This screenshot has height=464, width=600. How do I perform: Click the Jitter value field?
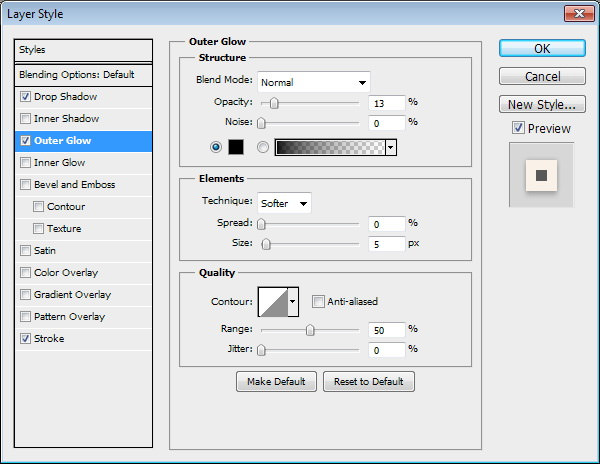point(386,350)
